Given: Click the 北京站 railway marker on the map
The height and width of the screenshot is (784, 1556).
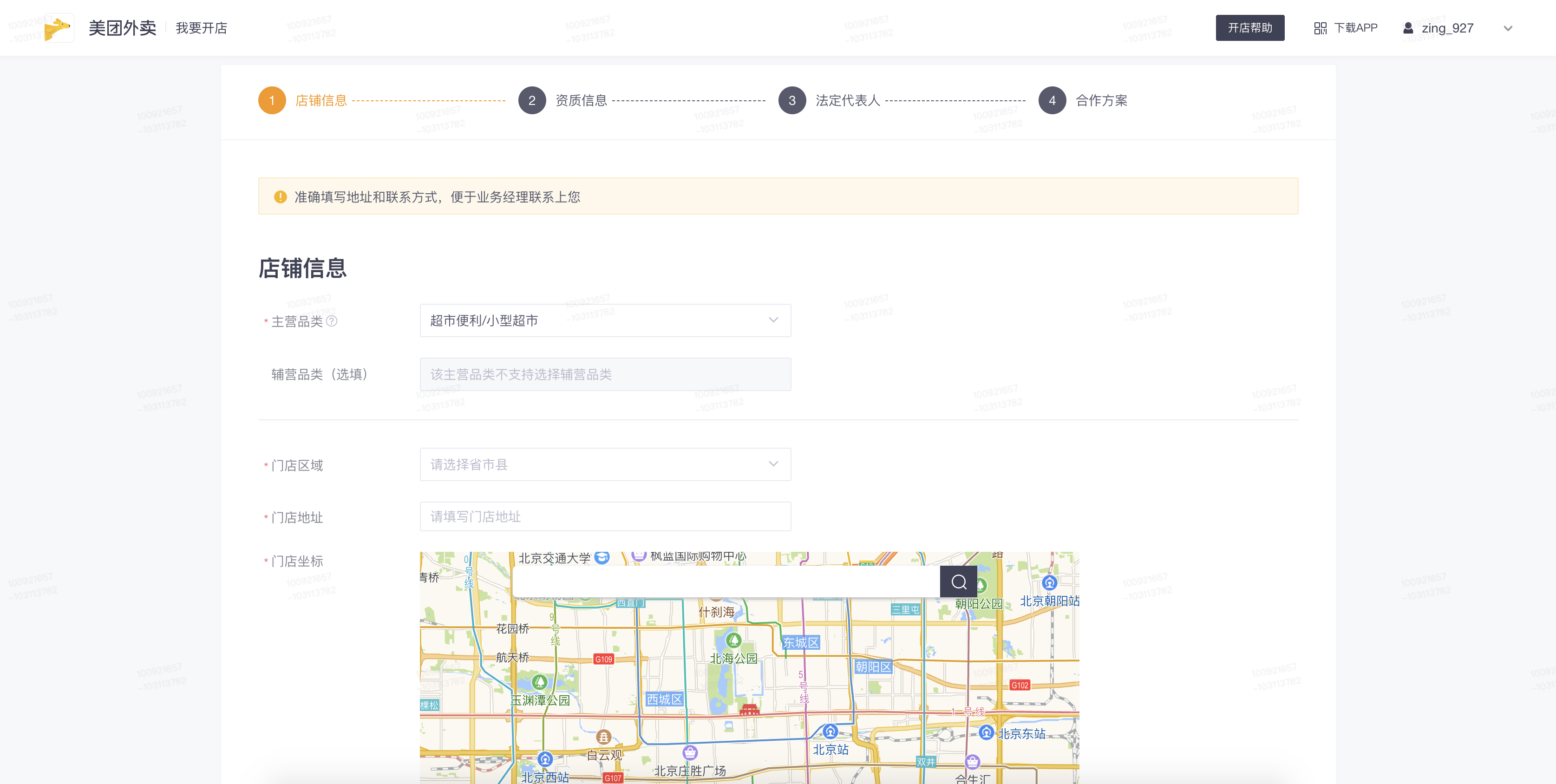Looking at the screenshot, I should coord(830,732).
